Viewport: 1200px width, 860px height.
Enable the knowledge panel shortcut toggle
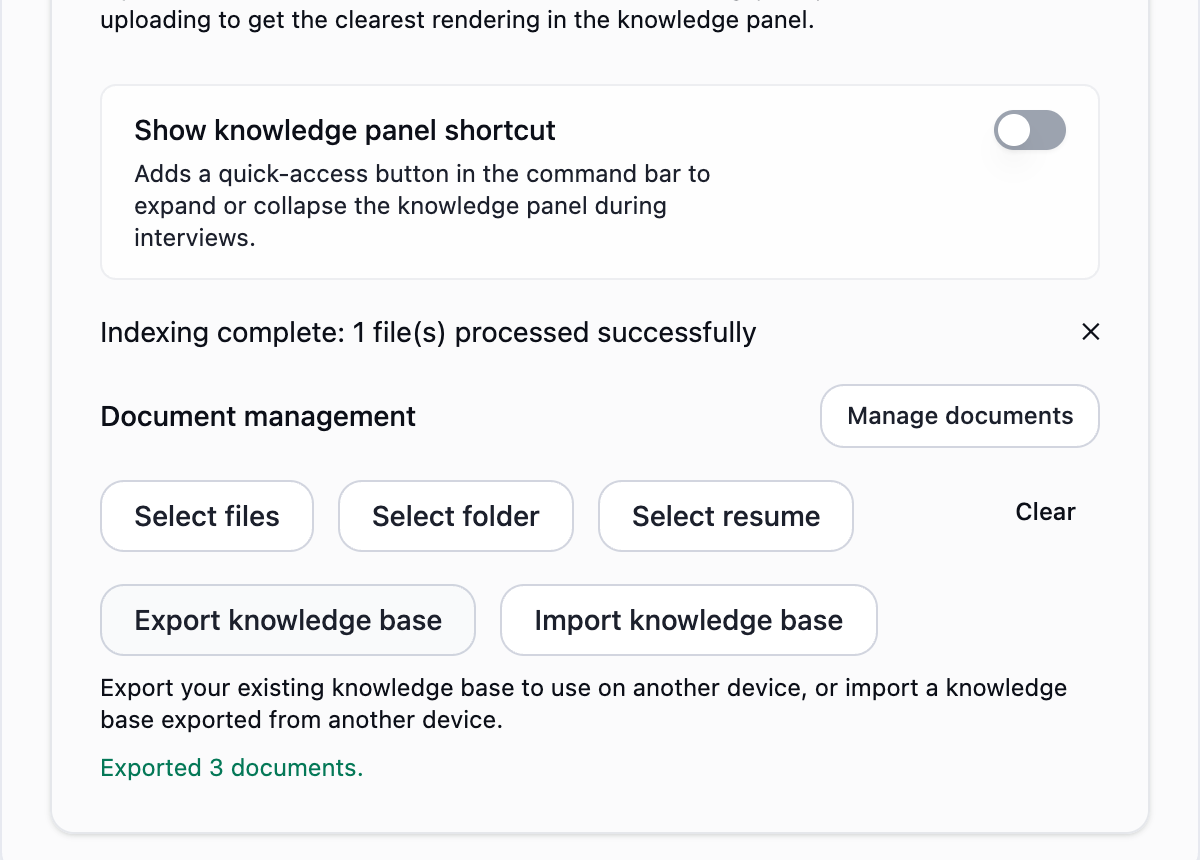pyautogui.click(x=1030, y=131)
